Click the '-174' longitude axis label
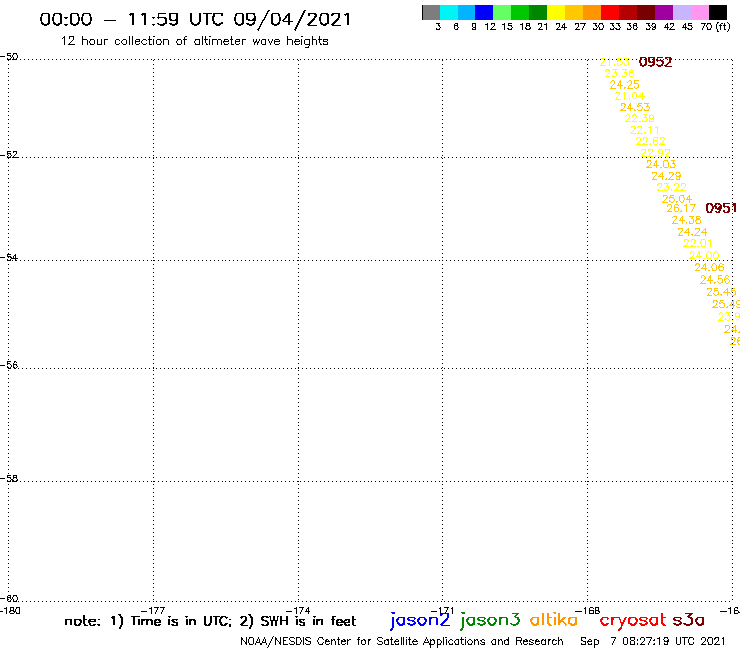Screen dimensions: 740x650 pyautogui.click(x=298, y=611)
